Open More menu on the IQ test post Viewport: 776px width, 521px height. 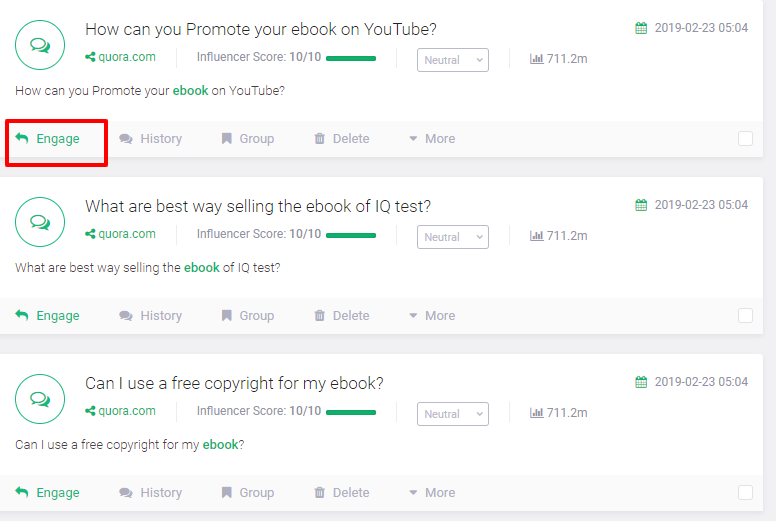click(x=431, y=316)
